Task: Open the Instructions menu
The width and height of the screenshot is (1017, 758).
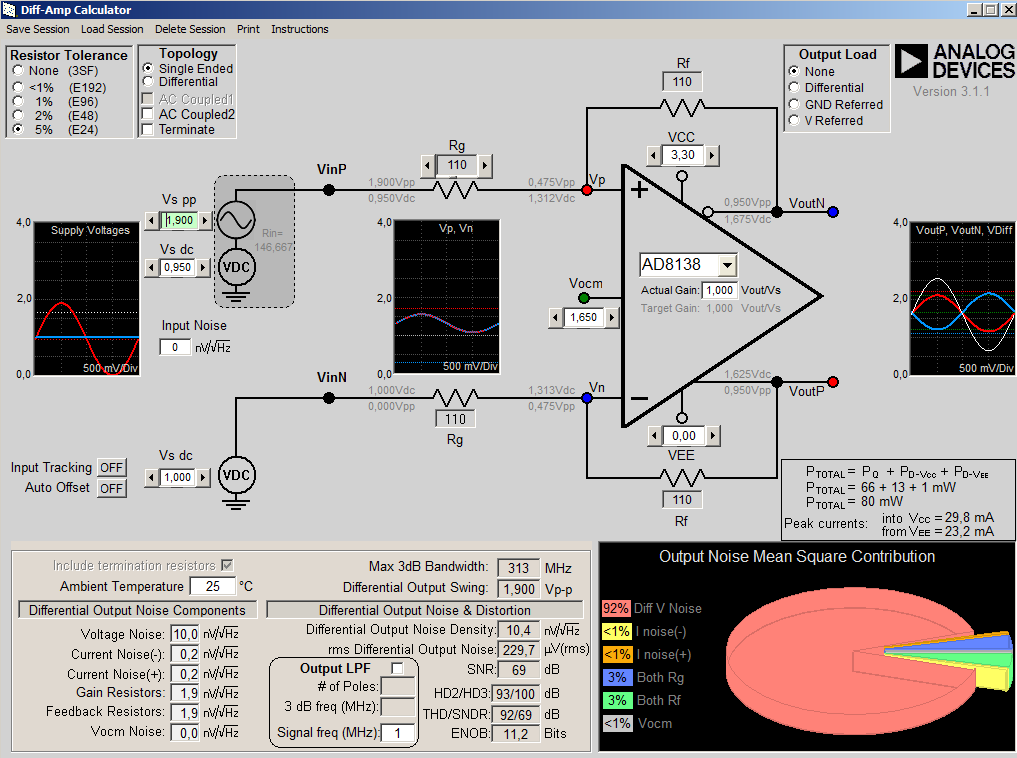Action: click(300, 29)
